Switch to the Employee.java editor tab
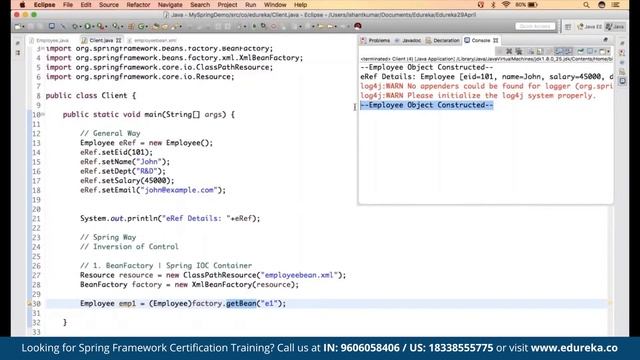 pos(49,40)
